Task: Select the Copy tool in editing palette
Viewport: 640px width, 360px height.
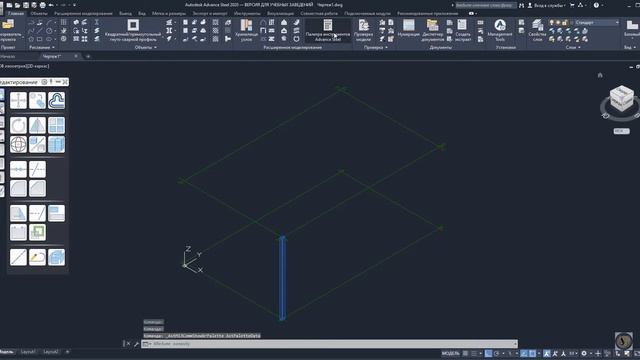Action: [38, 100]
